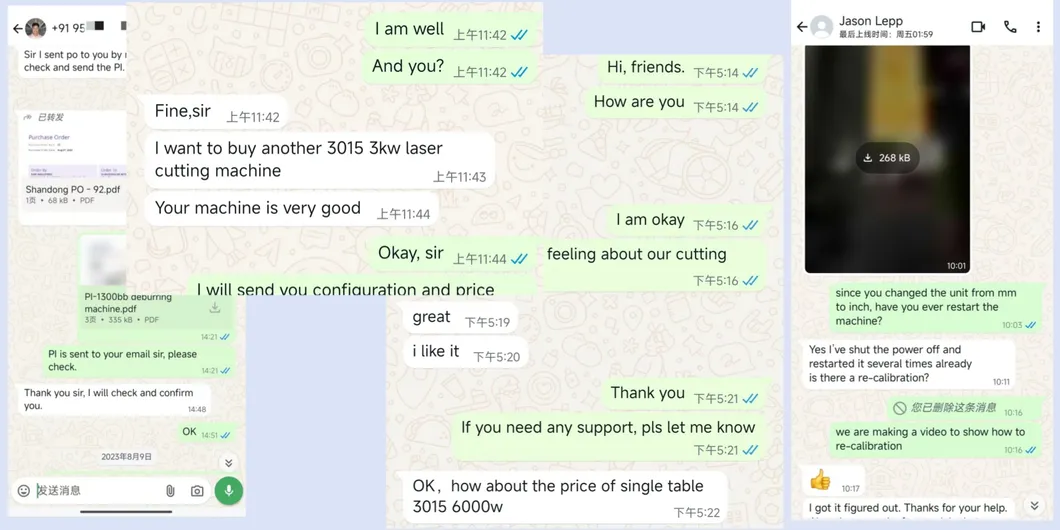The width and height of the screenshot is (1060, 530).
Task: Go back from the Jason Lepp chat
Action: click(802, 27)
